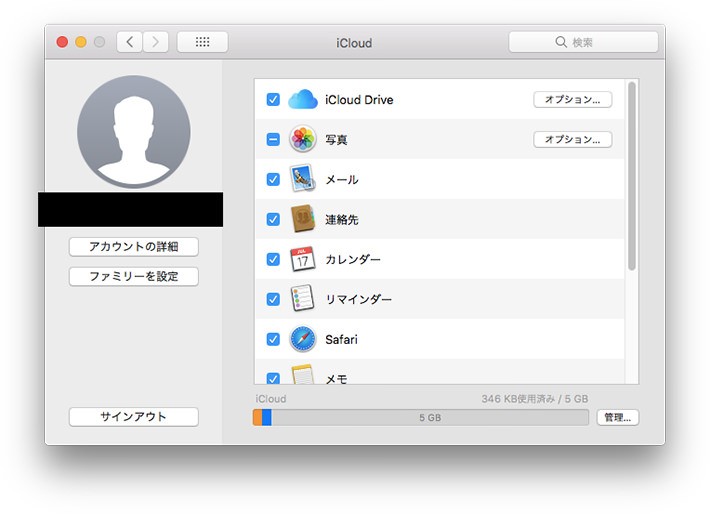Uncheck the カレンダー checkbox
This screenshot has width=710, height=514.
point(273,259)
